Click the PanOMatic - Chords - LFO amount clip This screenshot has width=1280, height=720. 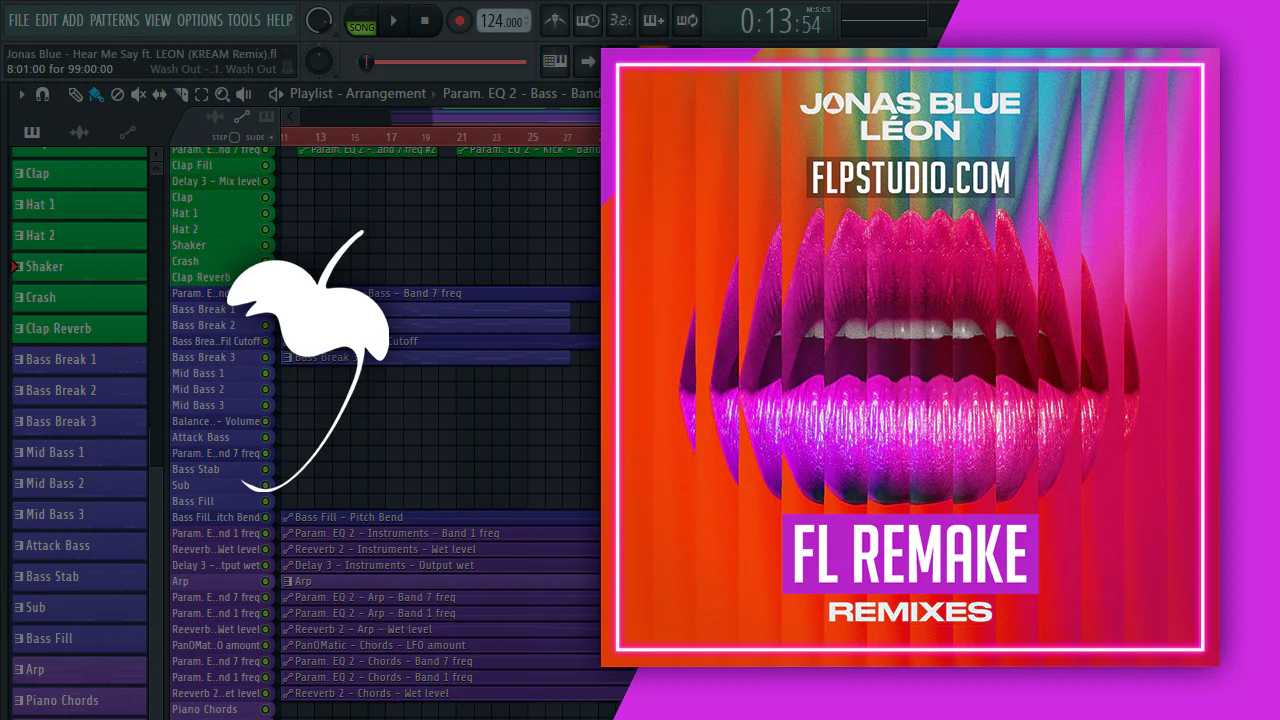tap(440, 645)
